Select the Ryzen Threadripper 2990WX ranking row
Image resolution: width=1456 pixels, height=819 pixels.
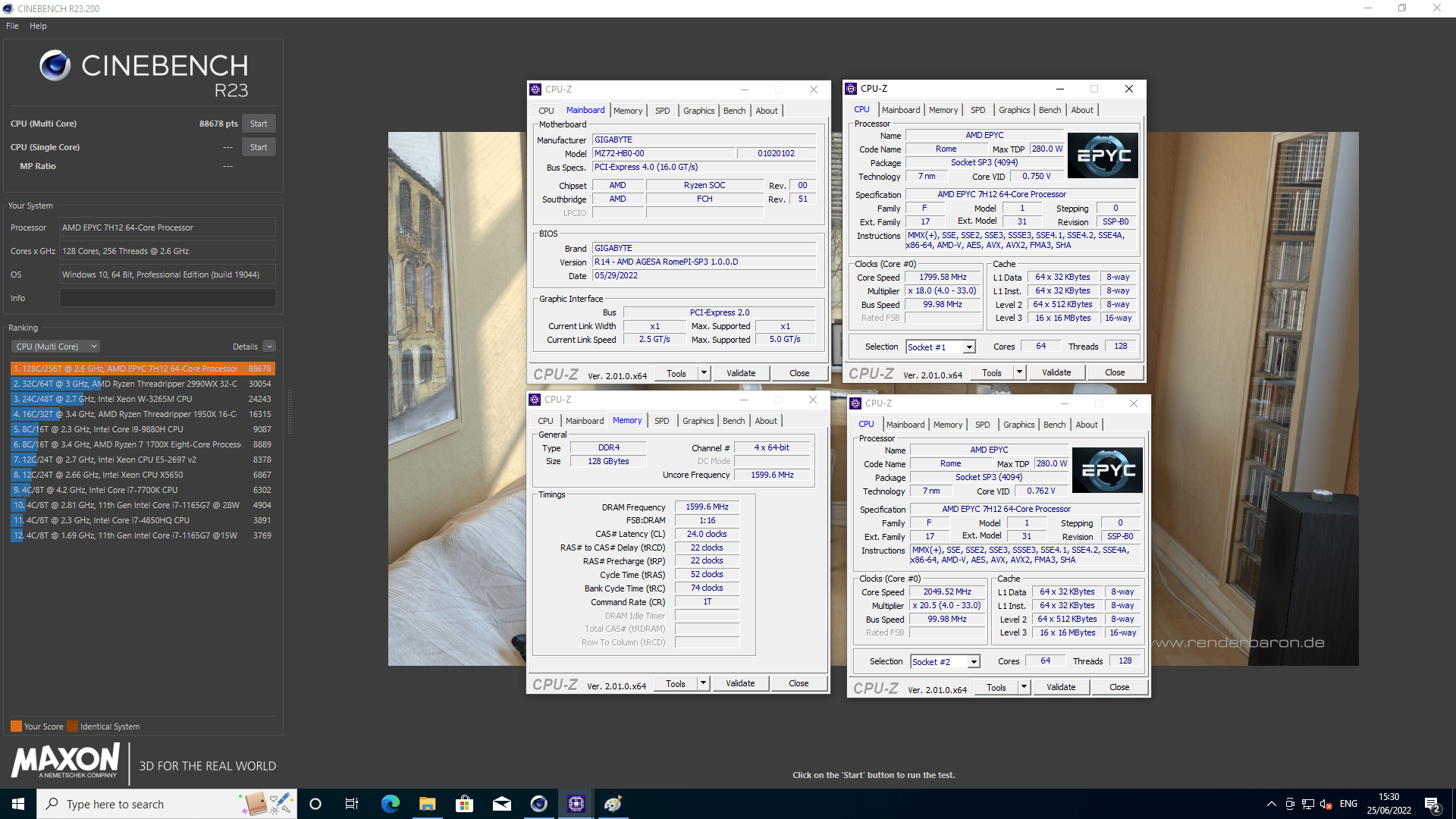(x=142, y=384)
